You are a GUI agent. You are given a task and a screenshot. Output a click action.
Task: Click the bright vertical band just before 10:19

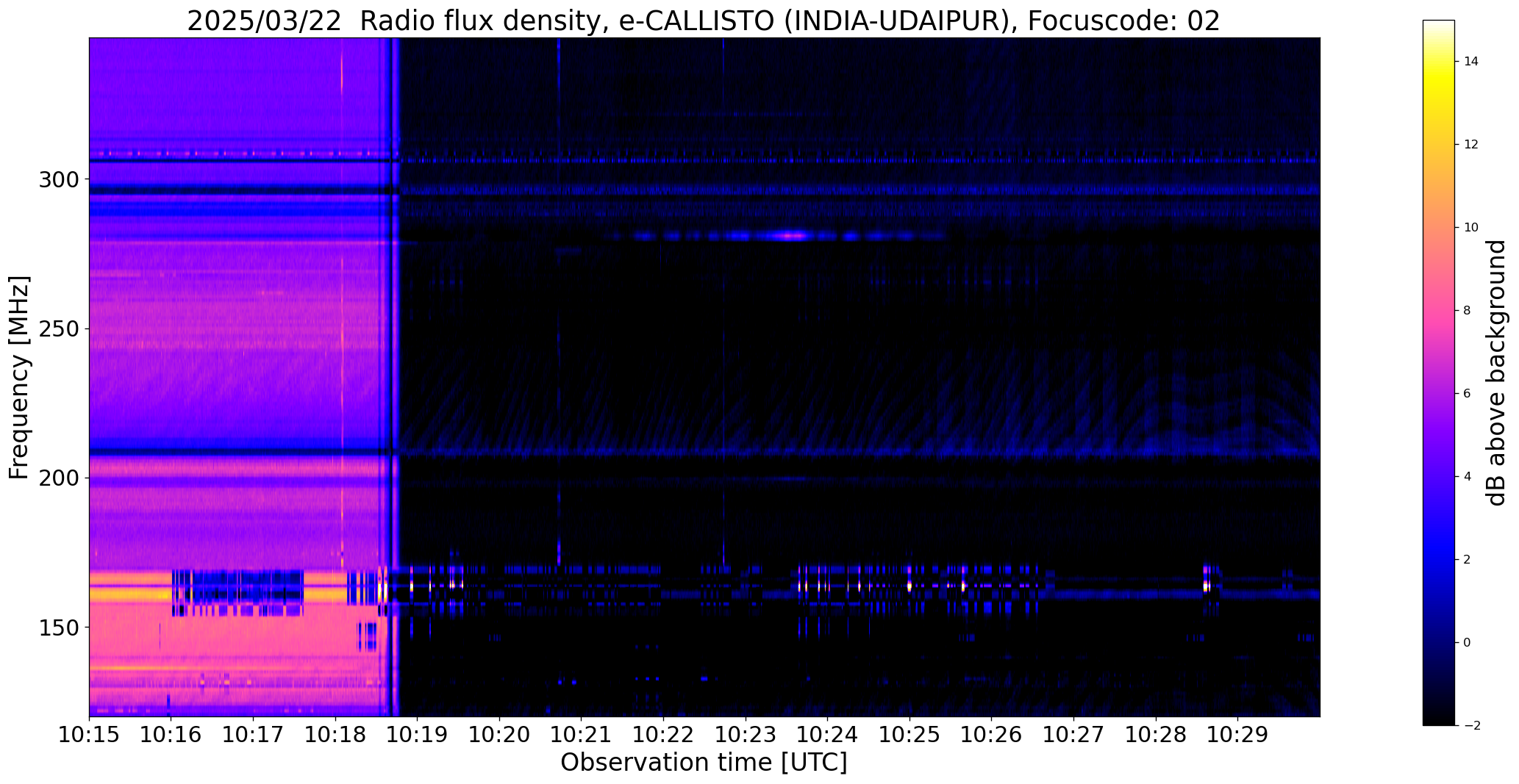point(396,377)
